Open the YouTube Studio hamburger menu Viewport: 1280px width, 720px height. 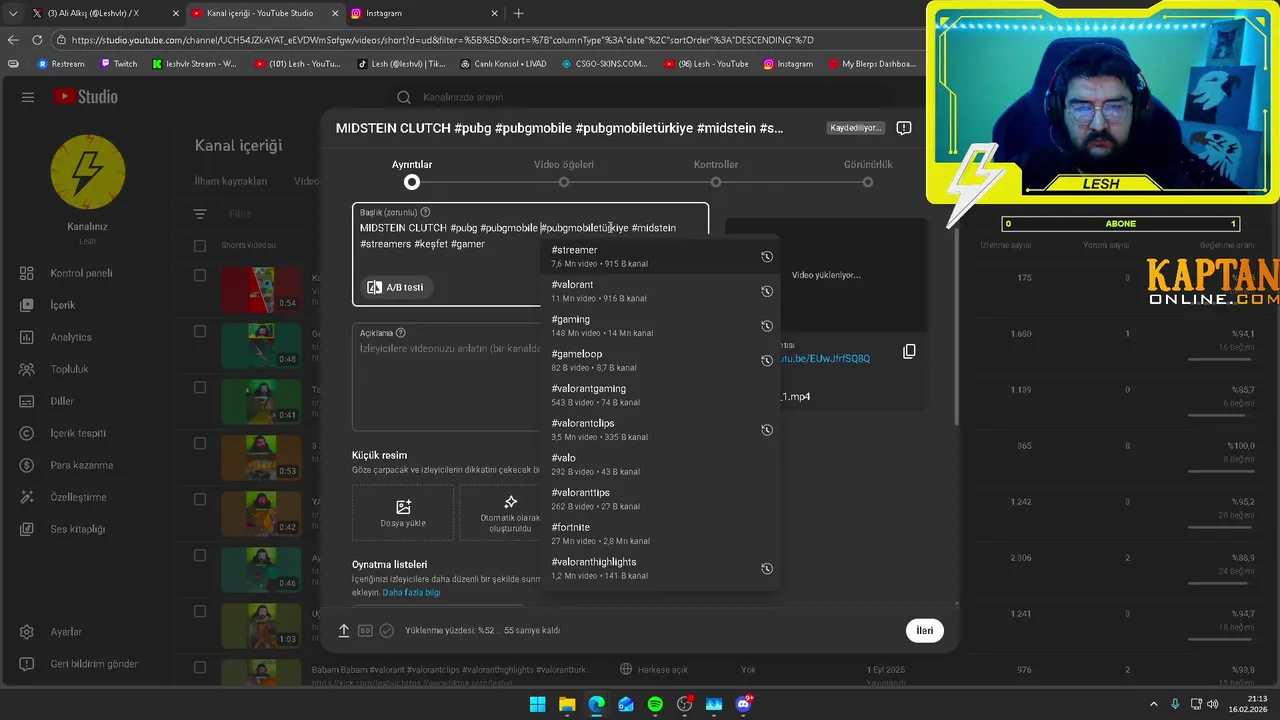coord(28,97)
